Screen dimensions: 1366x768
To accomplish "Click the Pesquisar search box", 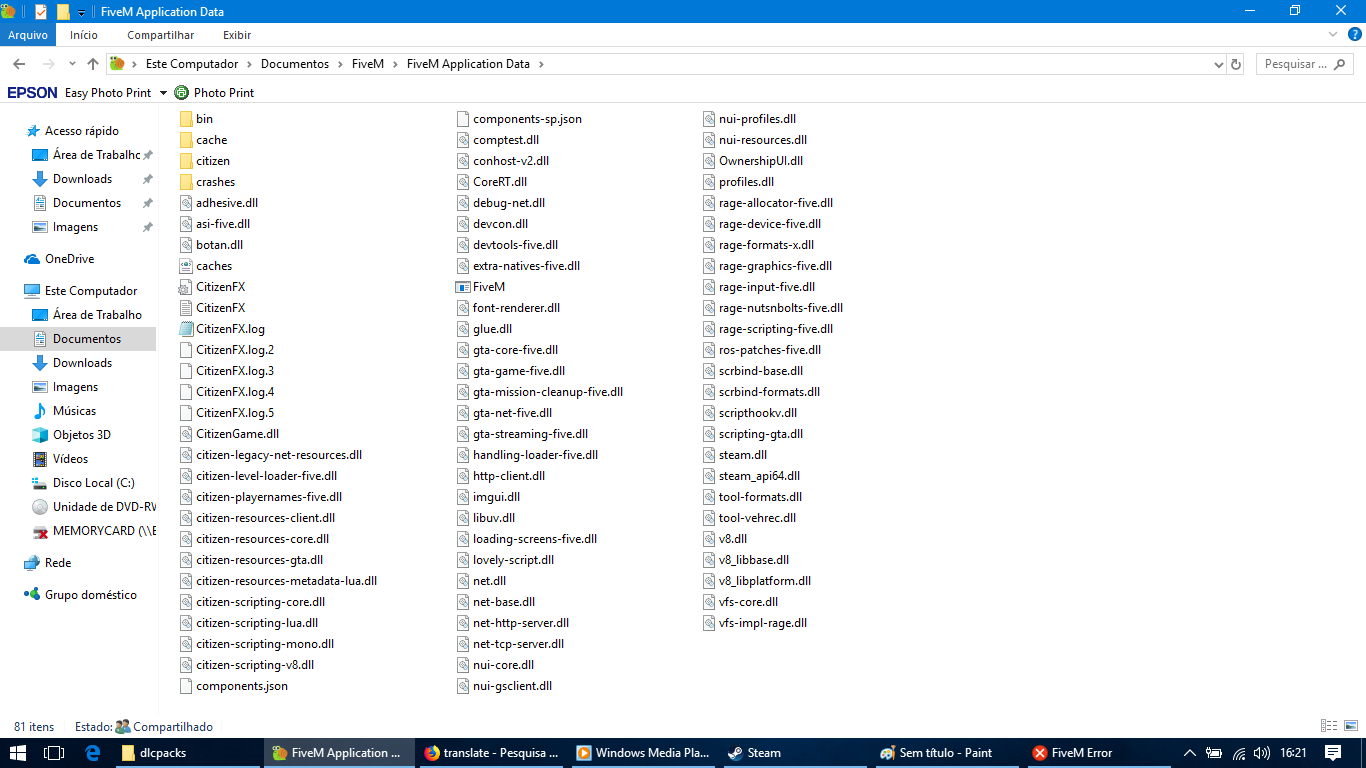I will pos(1304,64).
